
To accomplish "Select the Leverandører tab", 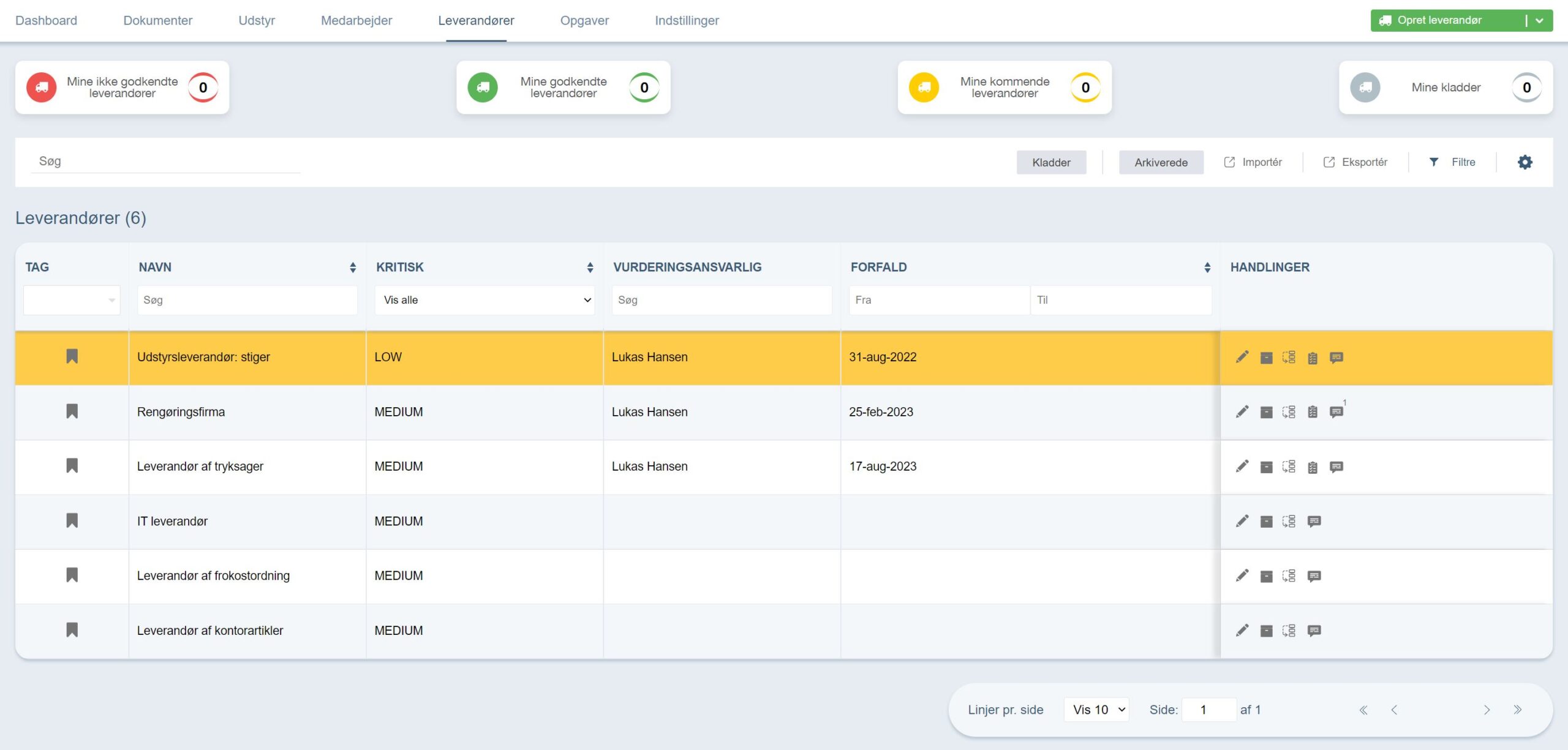I will (x=476, y=21).
